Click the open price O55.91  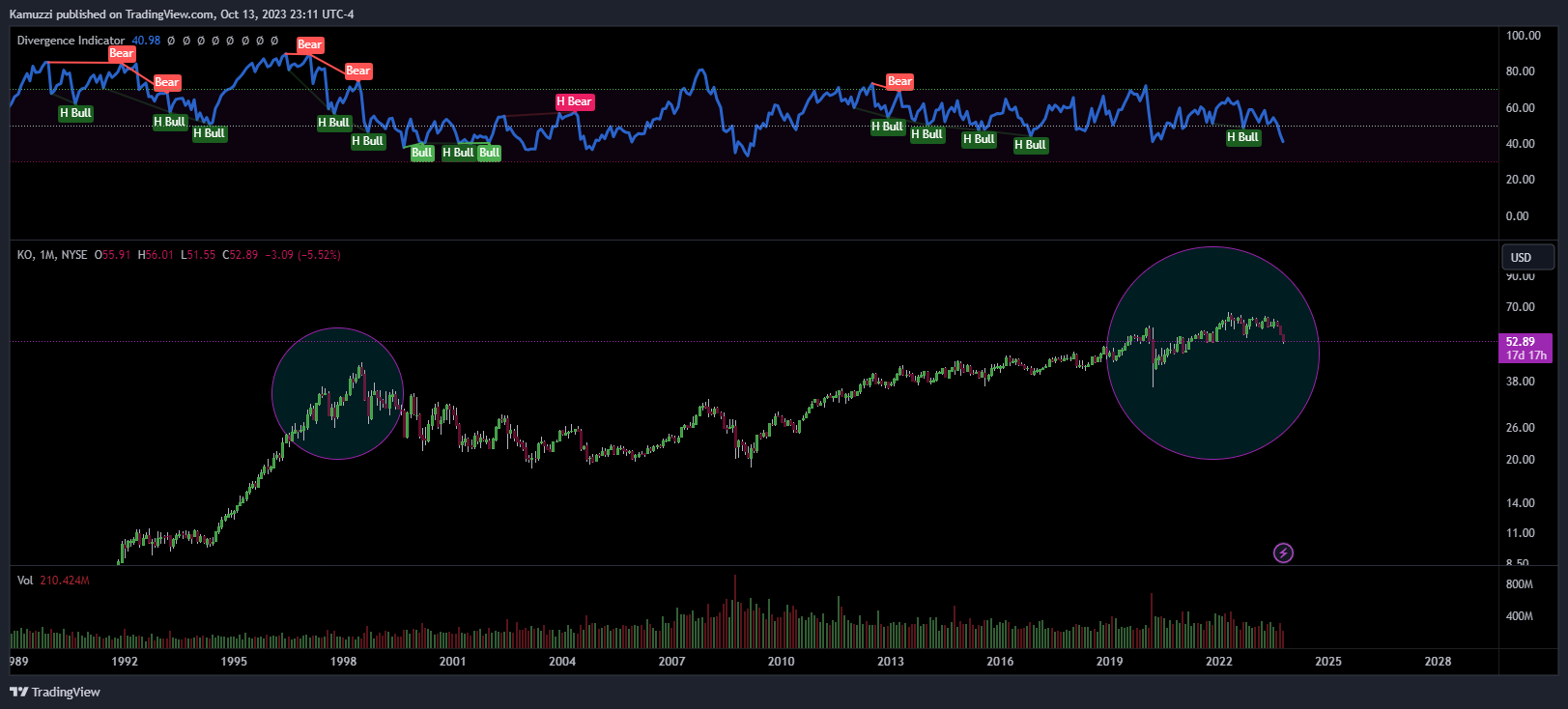click(x=112, y=255)
